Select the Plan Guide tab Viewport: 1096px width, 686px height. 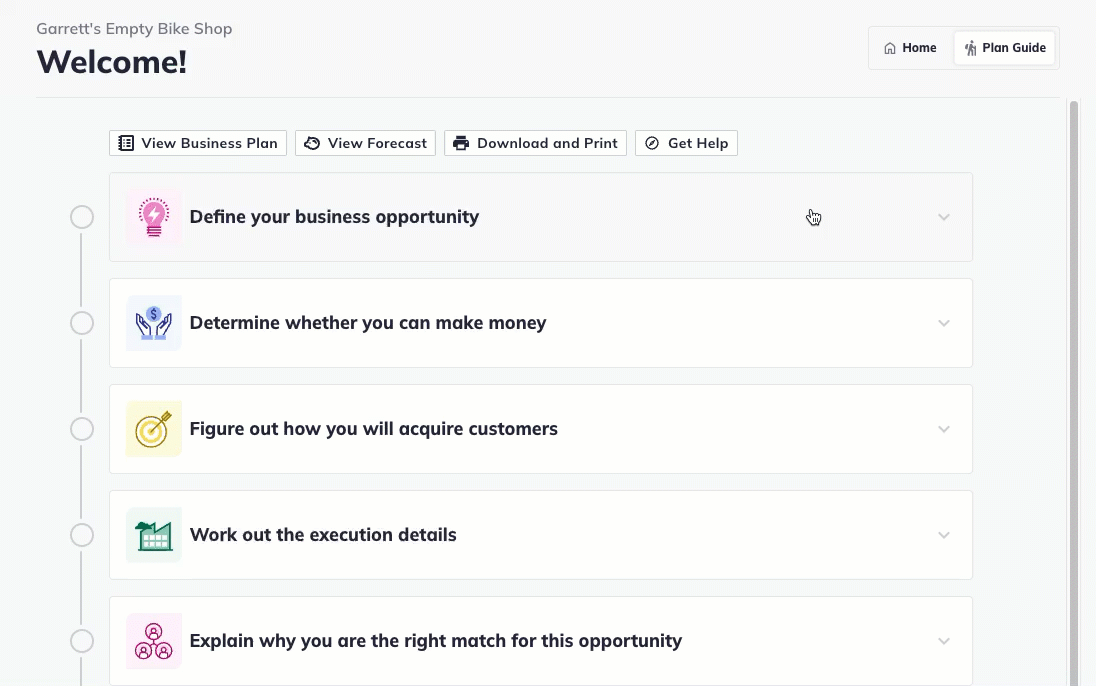pos(1005,48)
